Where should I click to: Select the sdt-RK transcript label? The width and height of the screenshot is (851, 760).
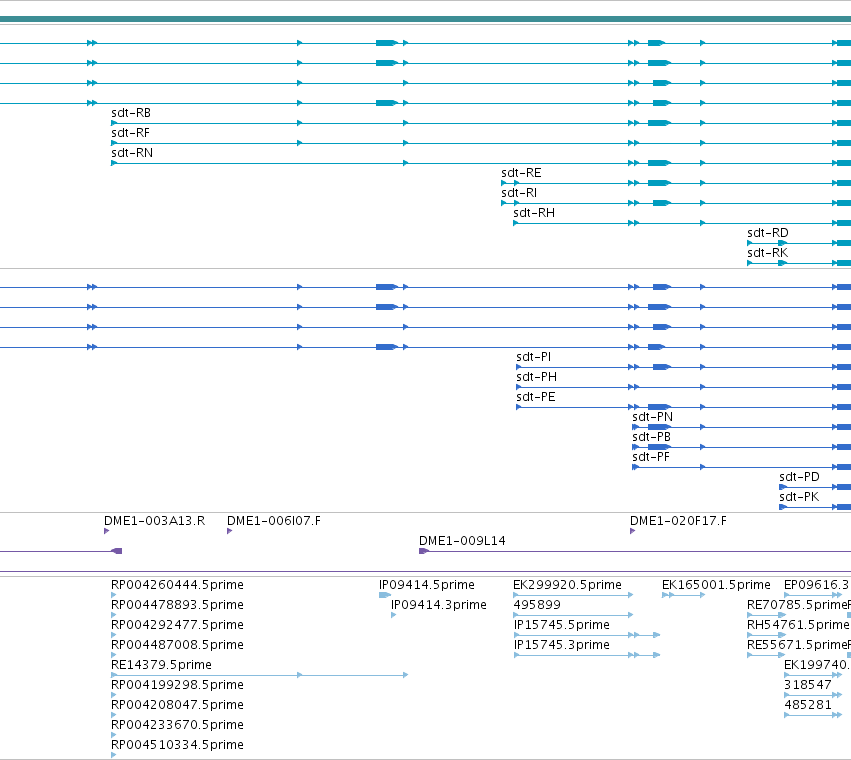tap(767, 254)
